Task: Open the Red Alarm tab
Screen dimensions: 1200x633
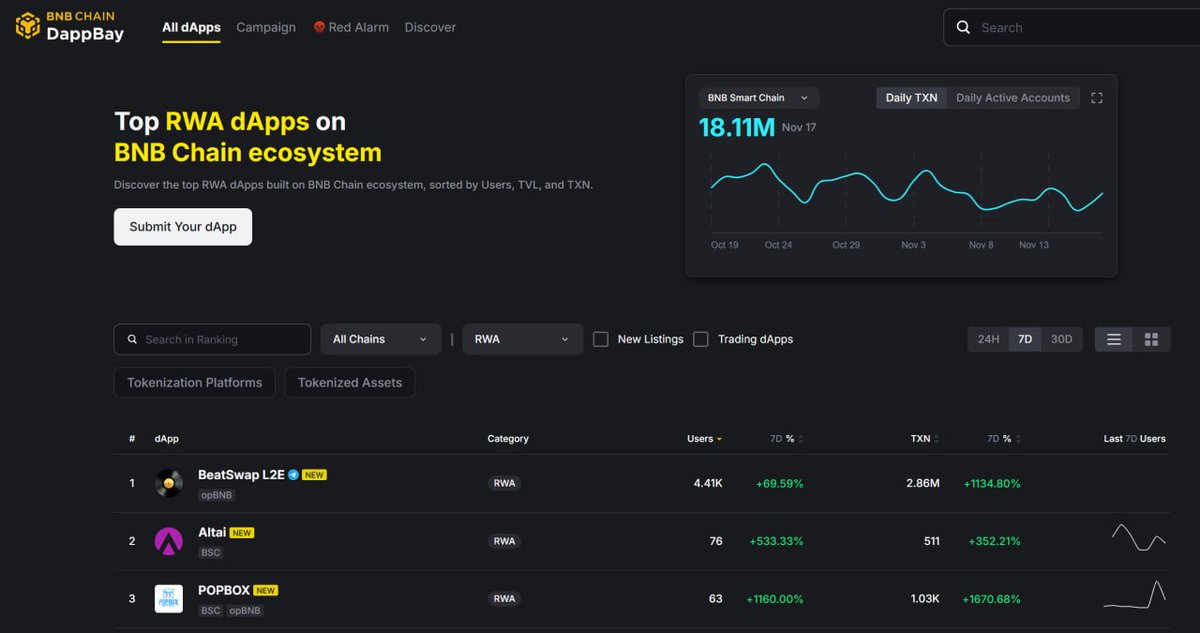Action: 351,28
